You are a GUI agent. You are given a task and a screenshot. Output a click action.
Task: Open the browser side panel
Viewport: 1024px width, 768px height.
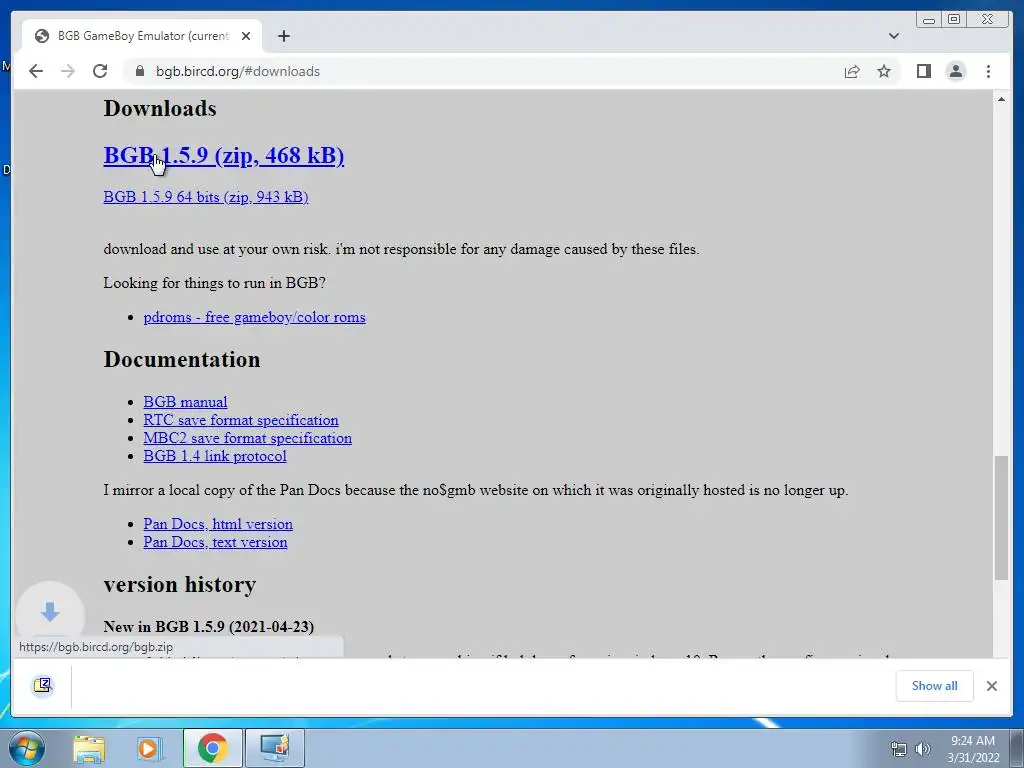[x=923, y=71]
